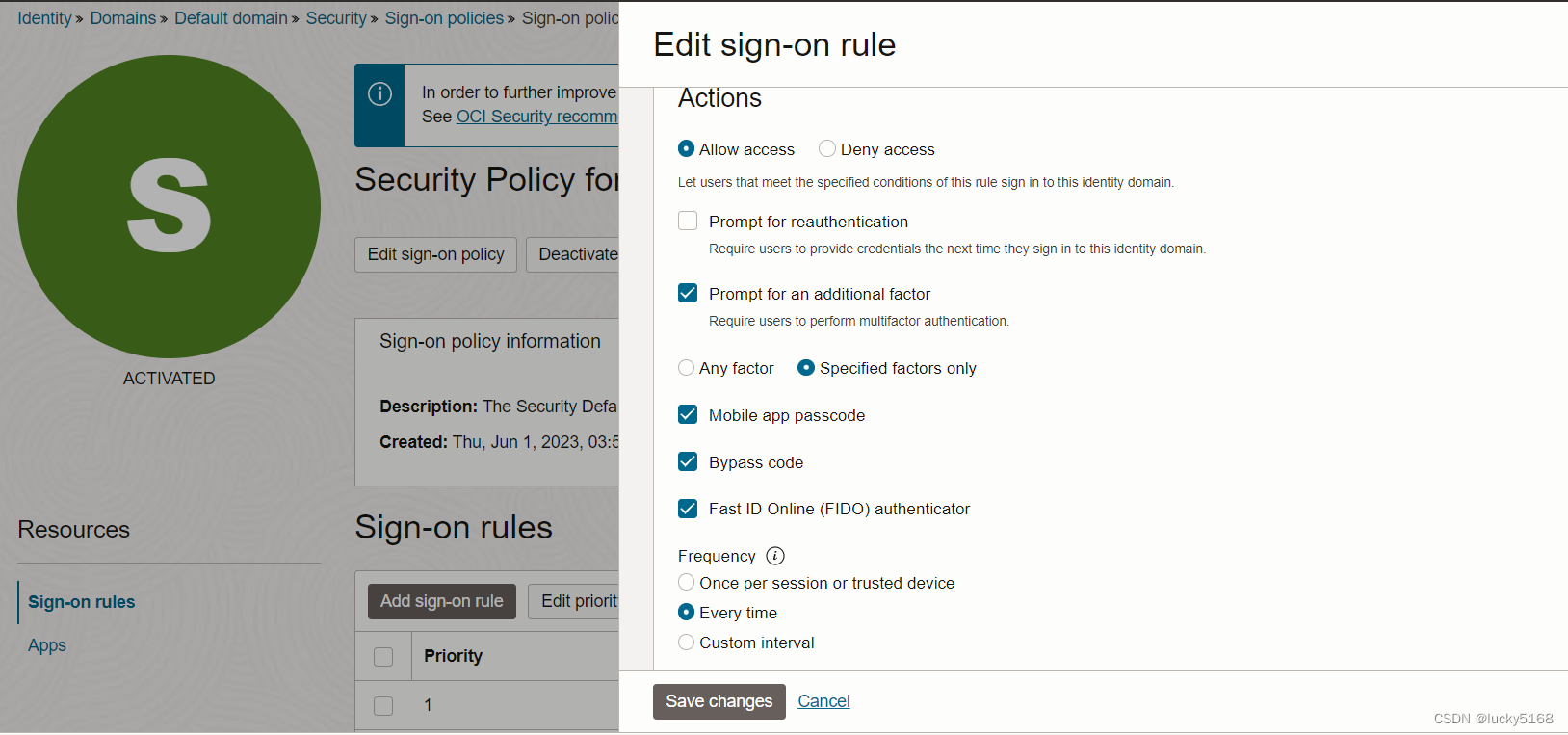Choose Custom interval frequency

(686, 642)
